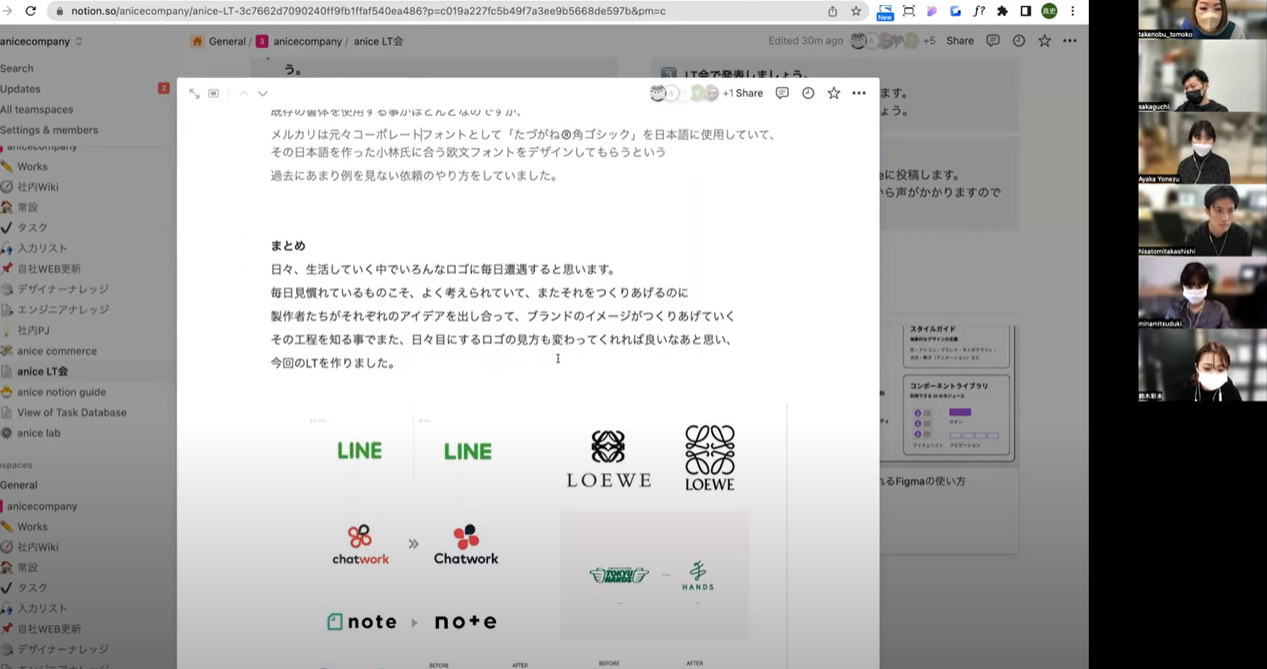The height and width of the screenshot is (669, 1267).
Task: Click the green LINE logo image
Action: (360, 451)
